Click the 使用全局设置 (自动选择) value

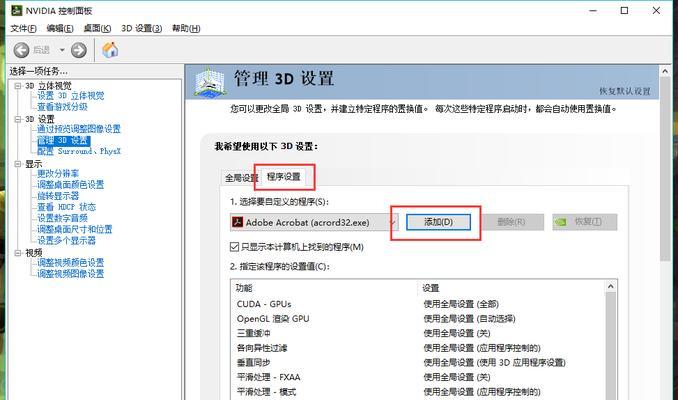click(x=469, y=319)
